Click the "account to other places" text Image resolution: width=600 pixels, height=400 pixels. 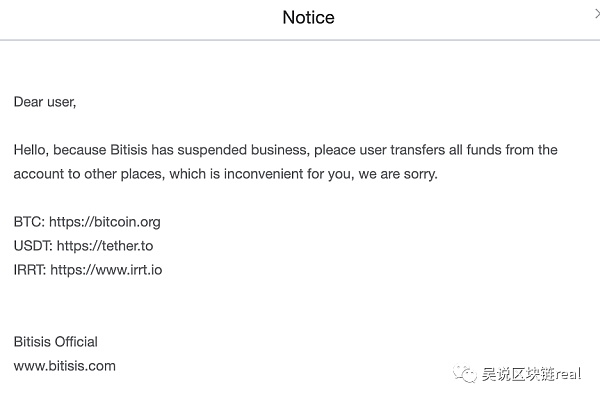89,174
